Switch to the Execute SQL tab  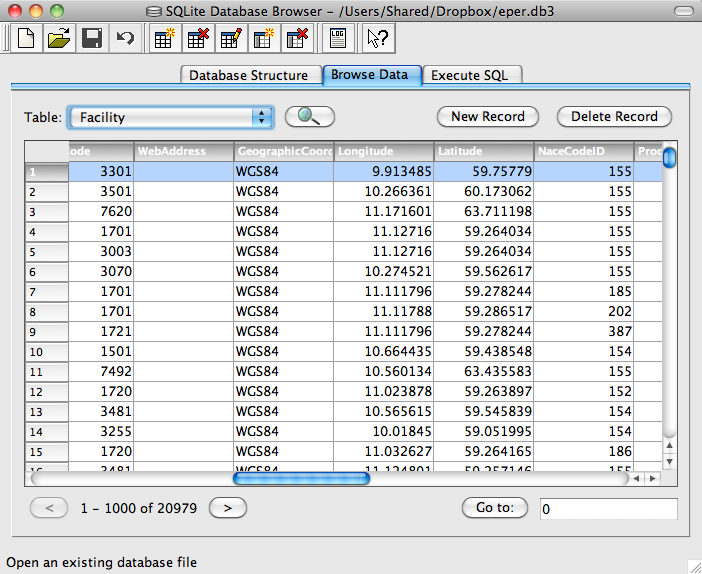471,75
